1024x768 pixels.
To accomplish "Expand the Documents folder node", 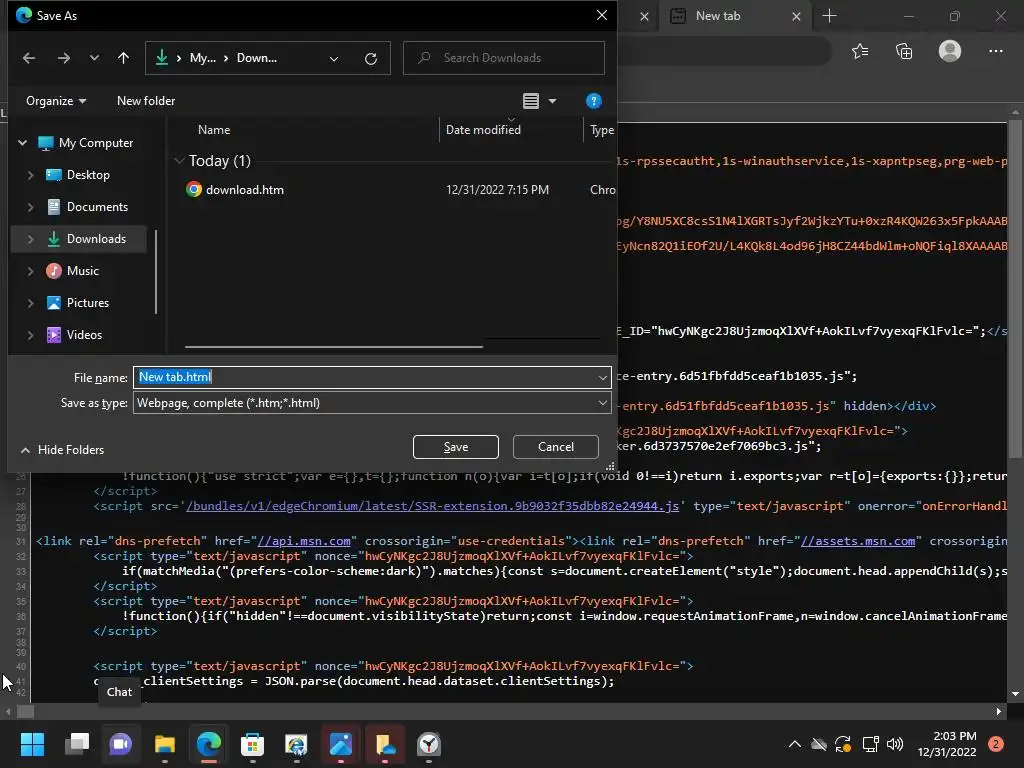I will click(x=31, y=207).
